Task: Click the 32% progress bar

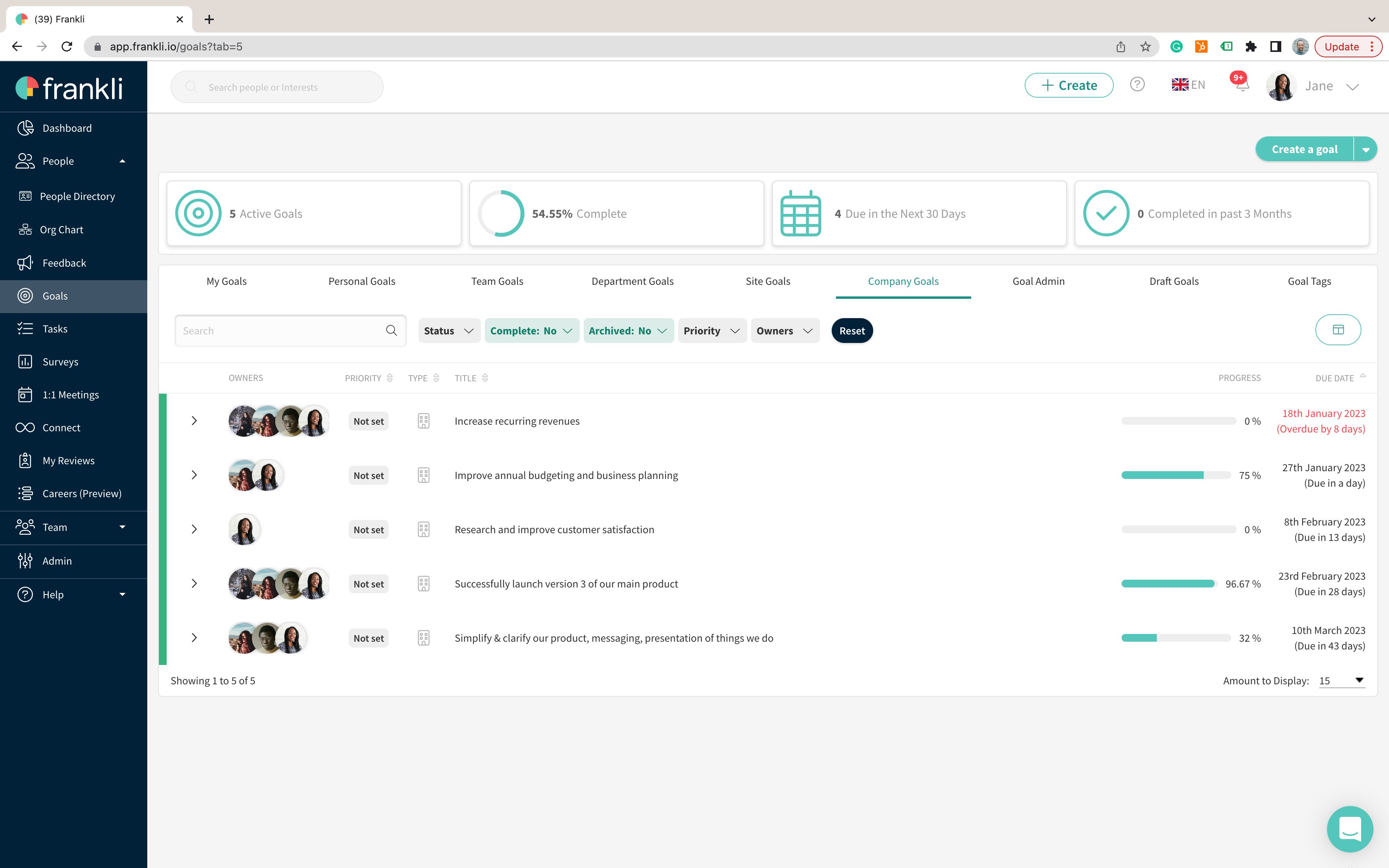Action: [x=1176, y=638]
